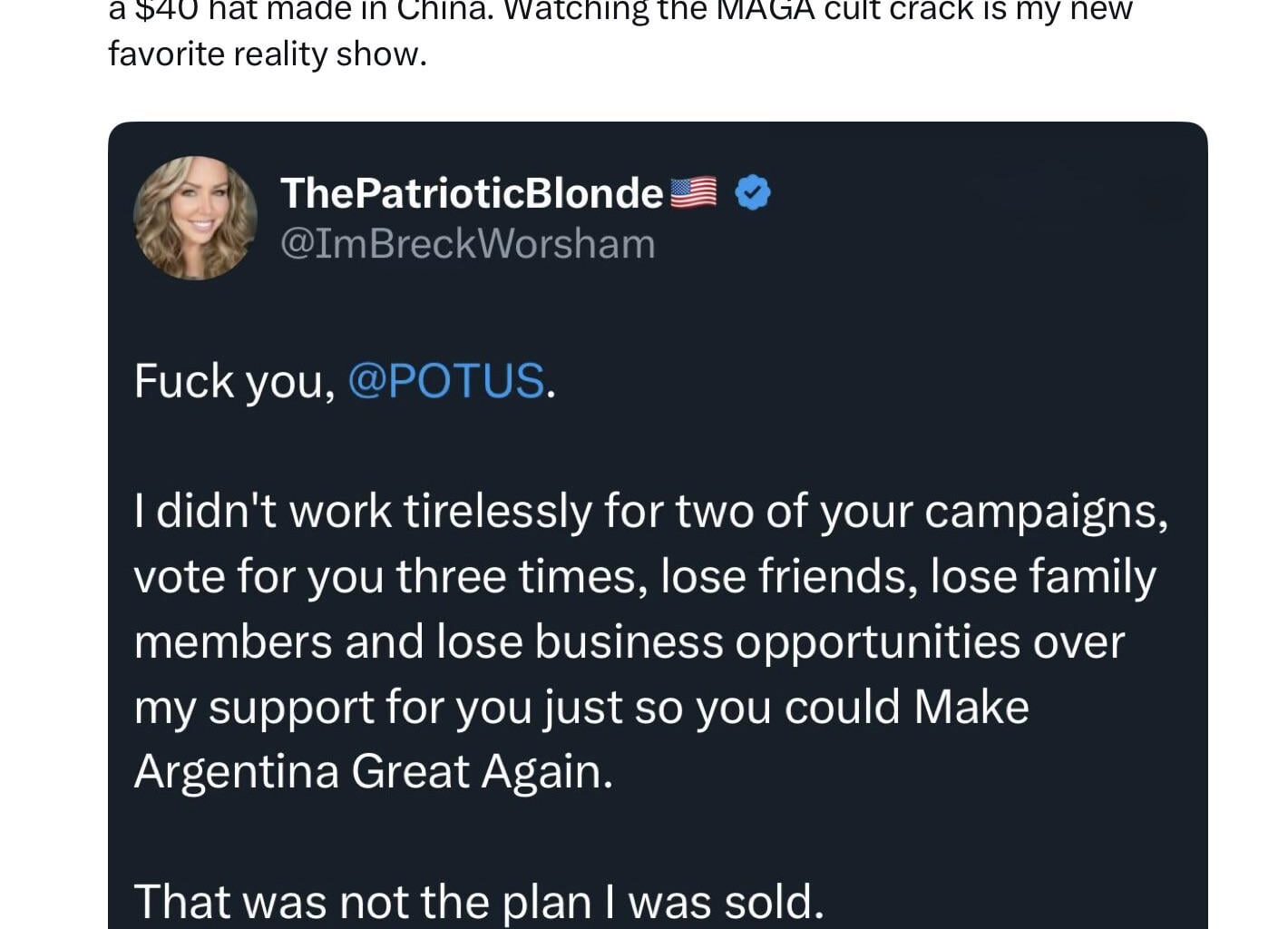The width and height of the screenshot is (1288, 929).
Task: Open the @ImBreckWorsham handle link
Action: point(467,244)
